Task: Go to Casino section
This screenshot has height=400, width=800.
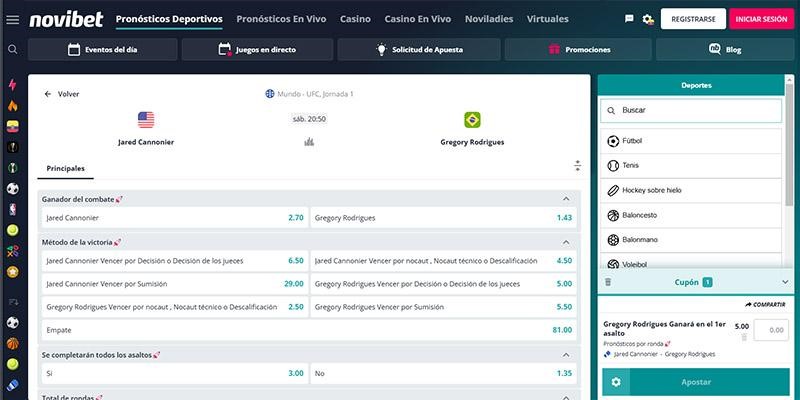Action: [355, 19]
